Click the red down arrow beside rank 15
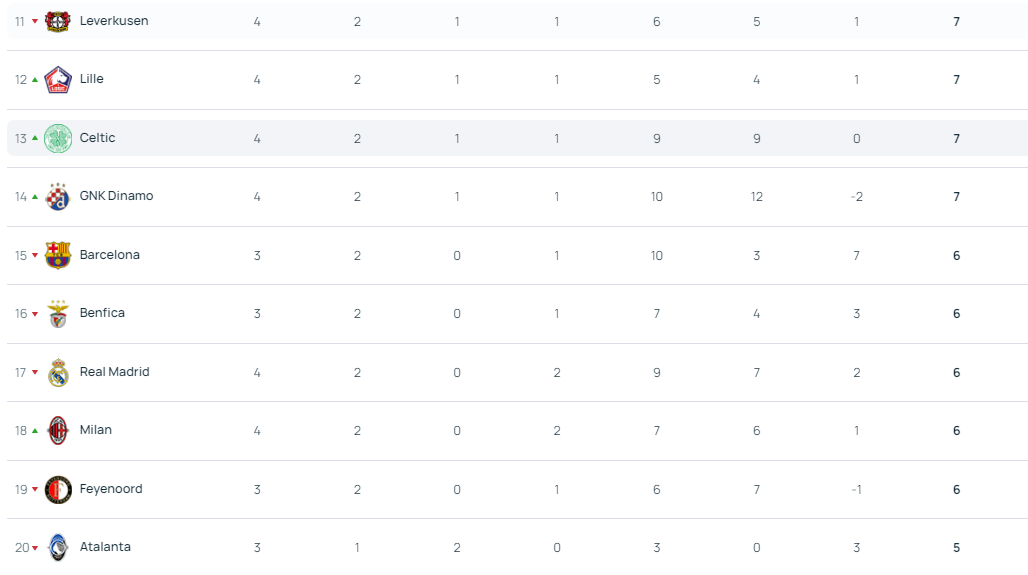Image resolution: width=1028 pixels, height=575 pixels. click(35, 256)
